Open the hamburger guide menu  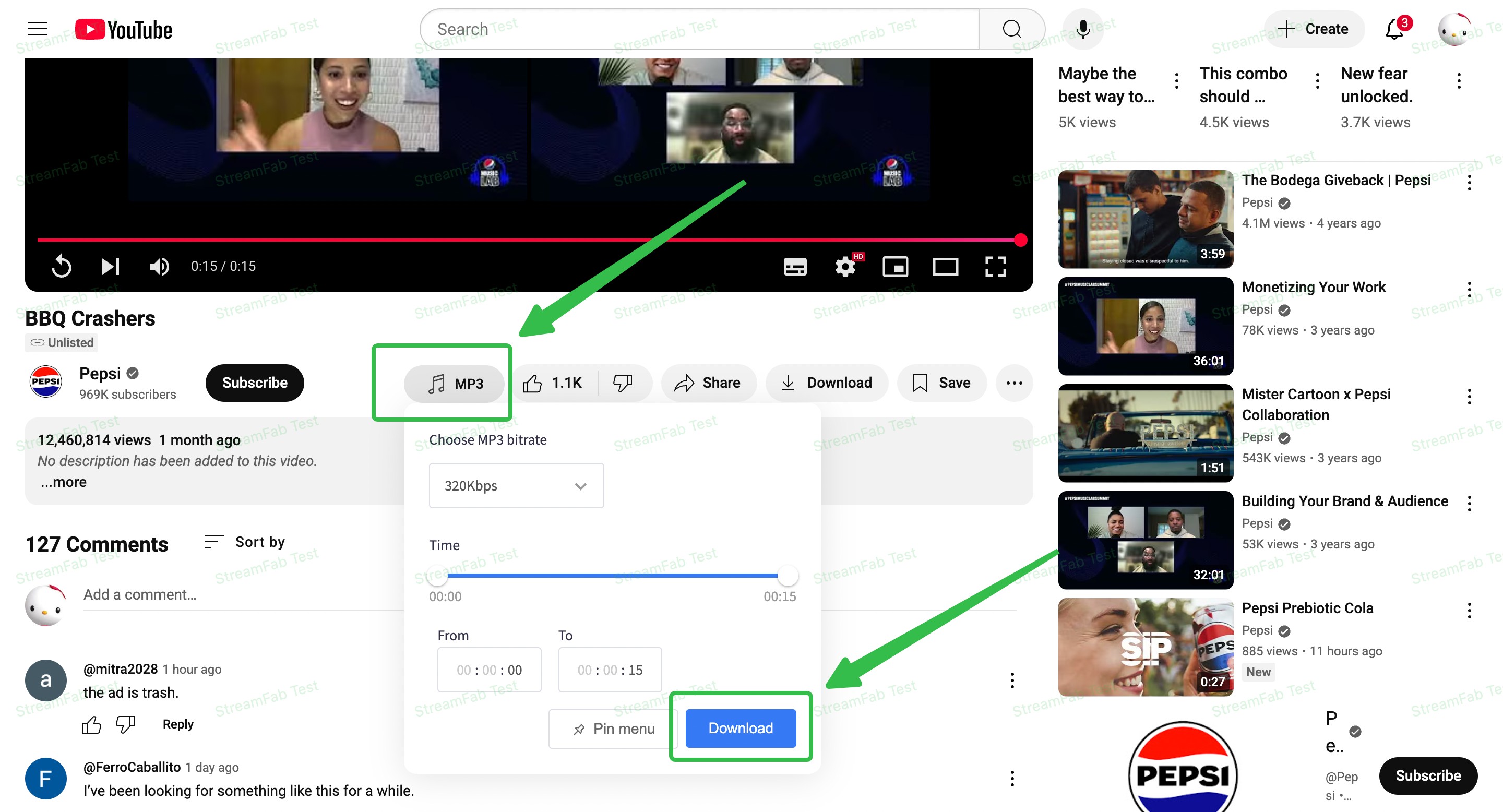pos(38,29)
